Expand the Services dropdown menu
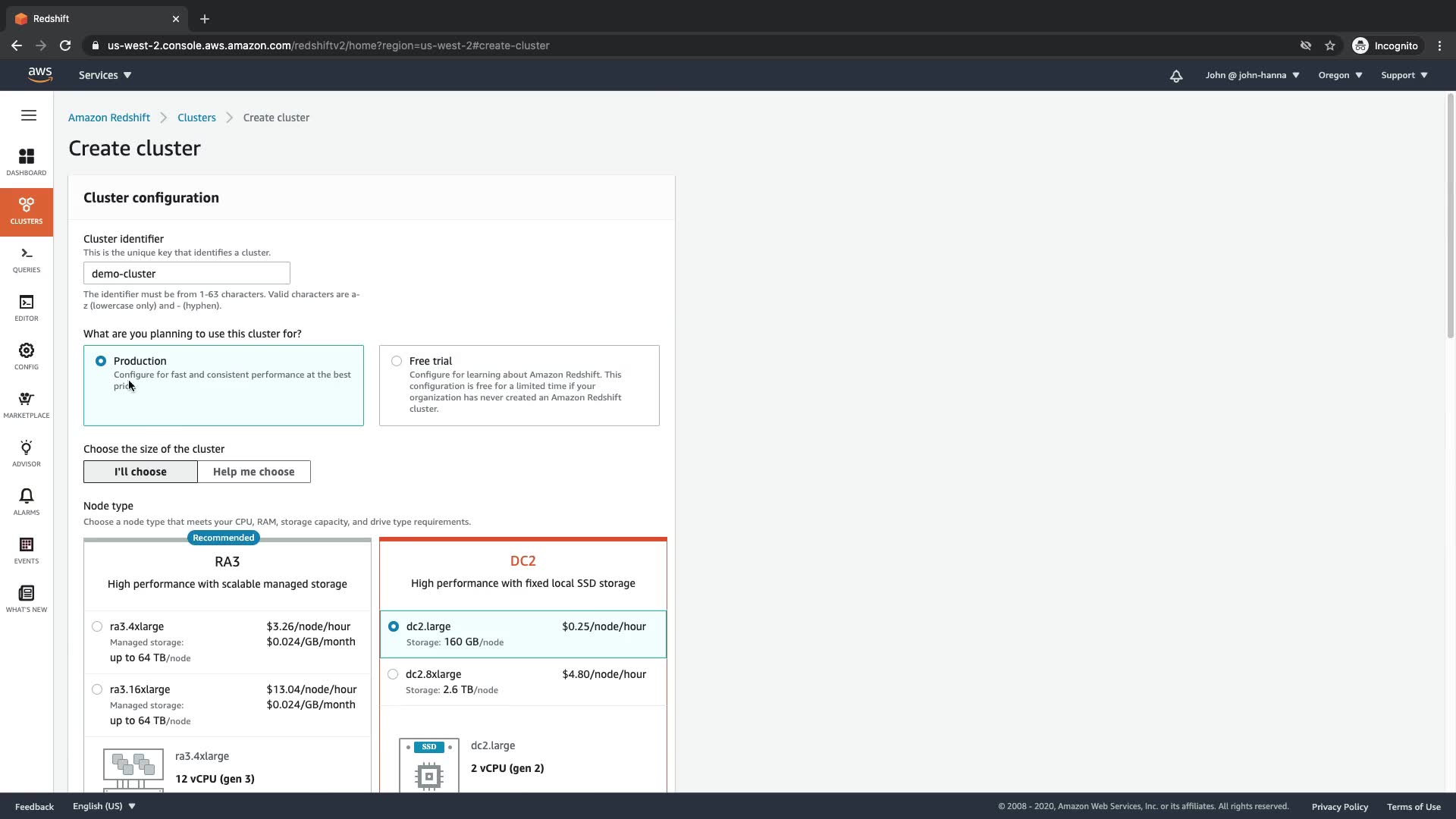The image size is (1456, 819). (x=105, y=75)
